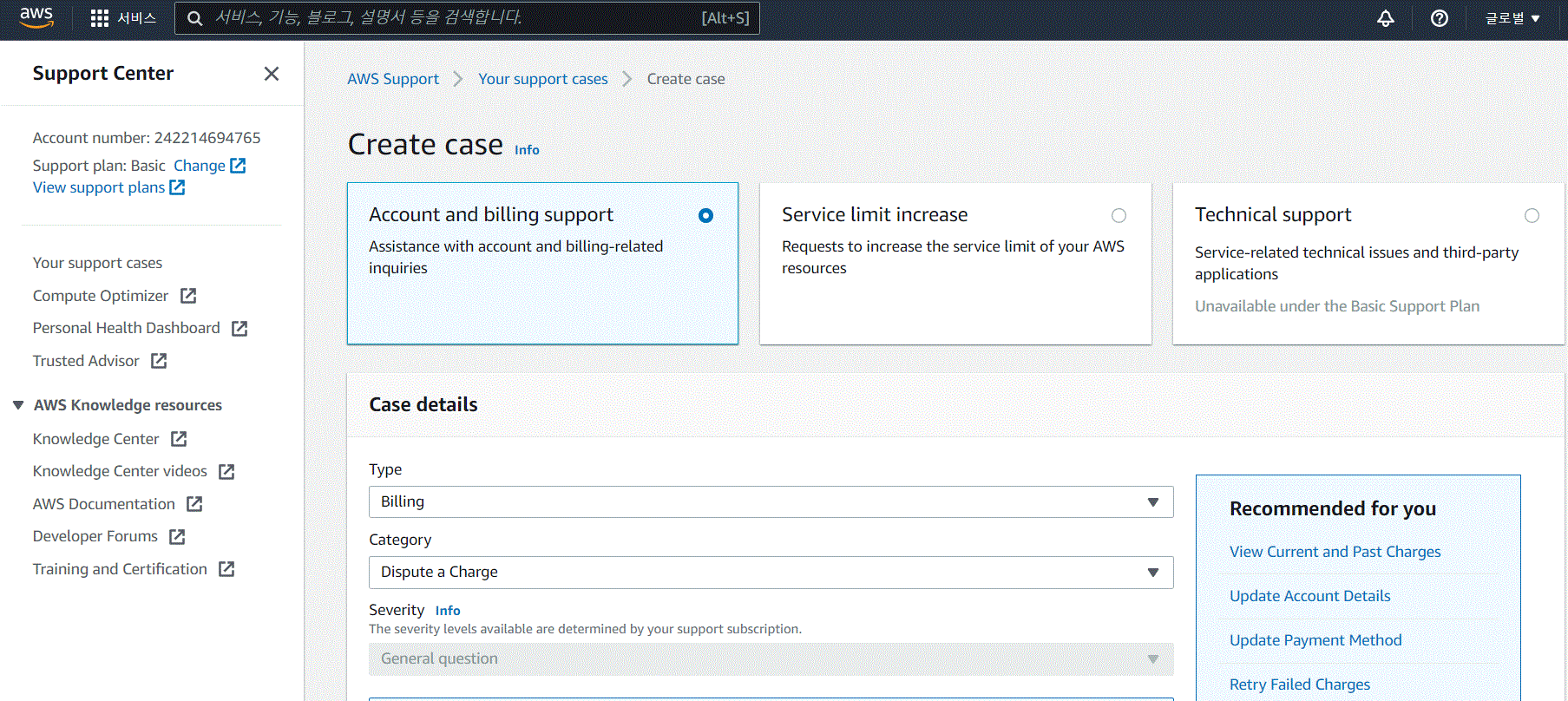Open the notifications bell icon
This screenshot has height=701, width=1568.
(1386, 18)
